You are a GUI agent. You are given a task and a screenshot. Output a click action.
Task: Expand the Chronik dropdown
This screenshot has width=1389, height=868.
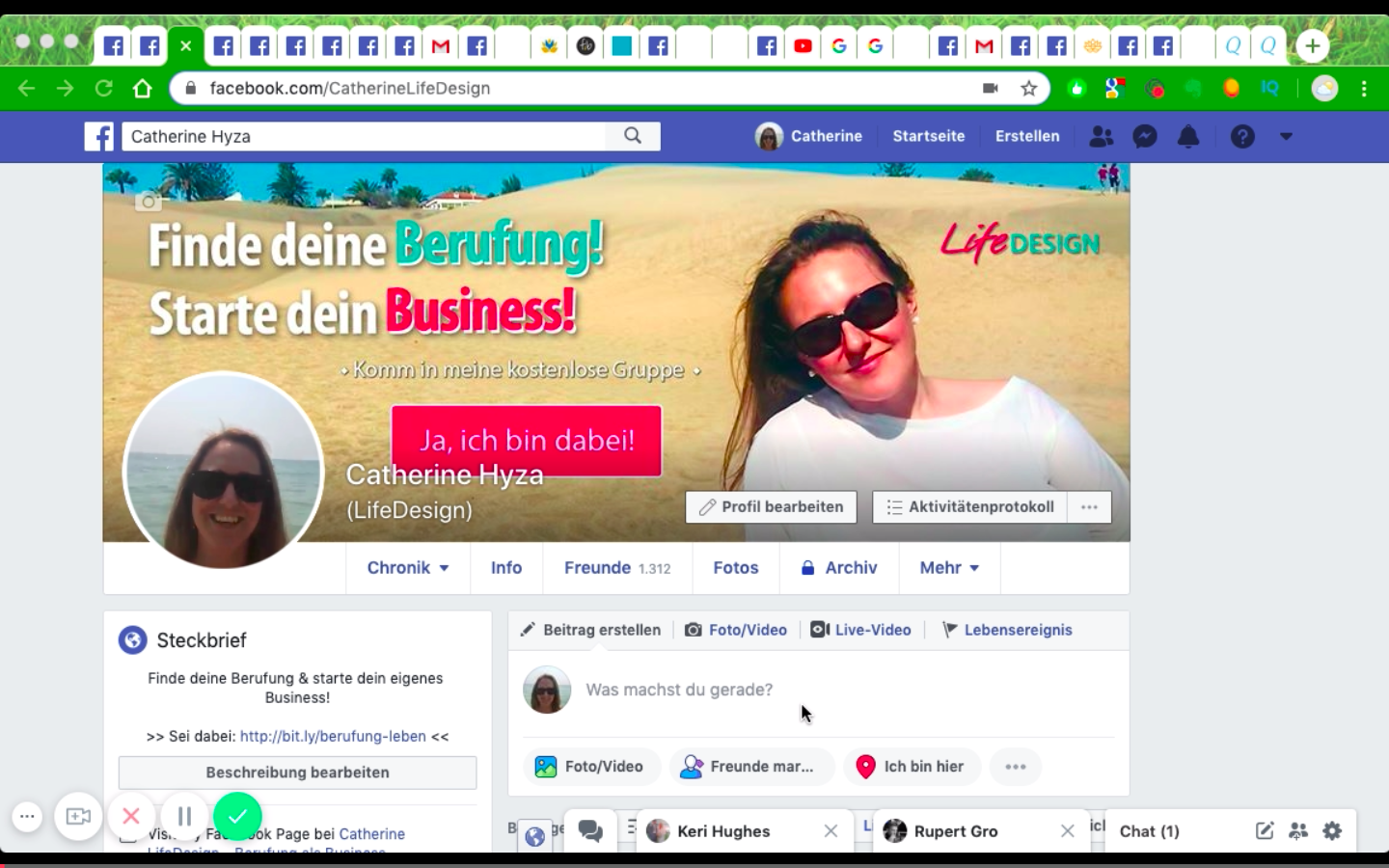(407, 568)
